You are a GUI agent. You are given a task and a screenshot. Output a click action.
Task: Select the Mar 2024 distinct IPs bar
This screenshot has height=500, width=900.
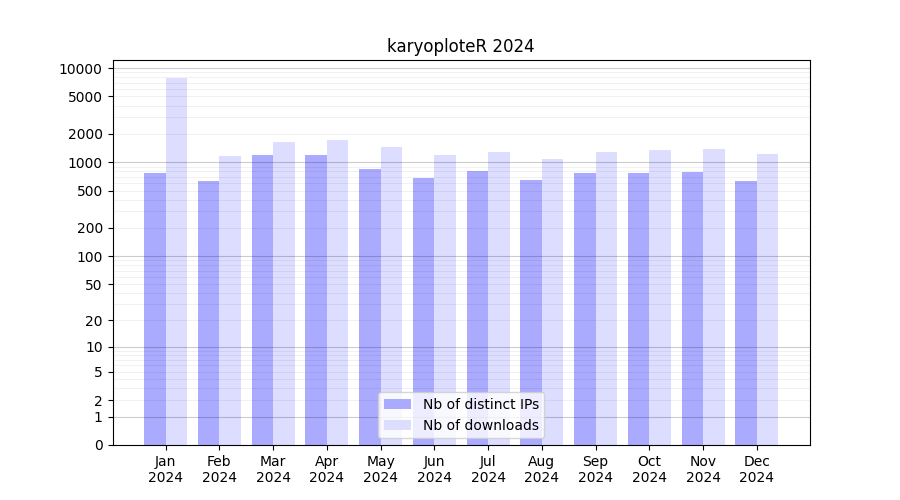pyautogui.click(x=262, y=300)
